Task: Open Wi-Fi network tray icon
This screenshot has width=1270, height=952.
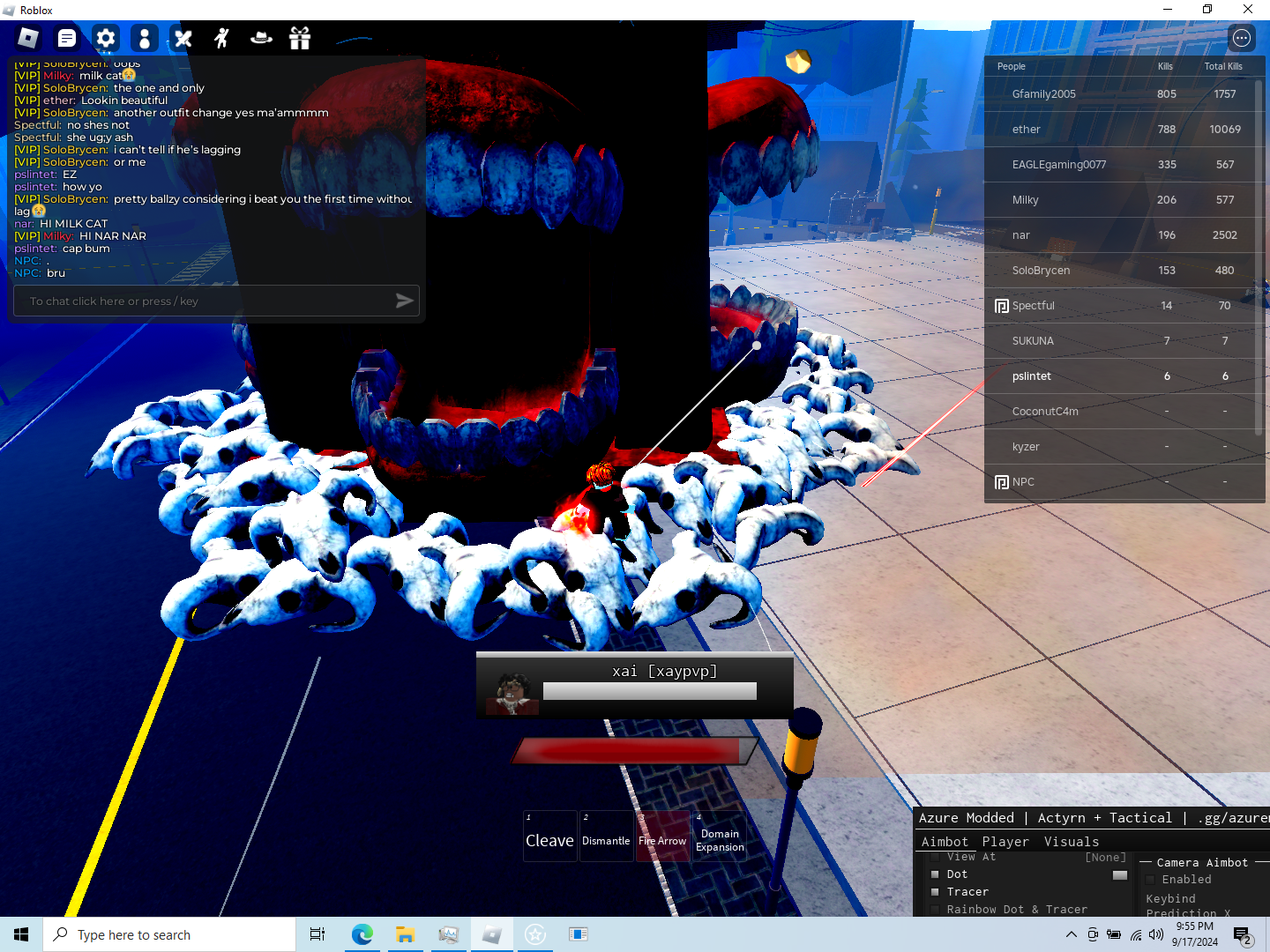Action: click(x=1136, y=934)
